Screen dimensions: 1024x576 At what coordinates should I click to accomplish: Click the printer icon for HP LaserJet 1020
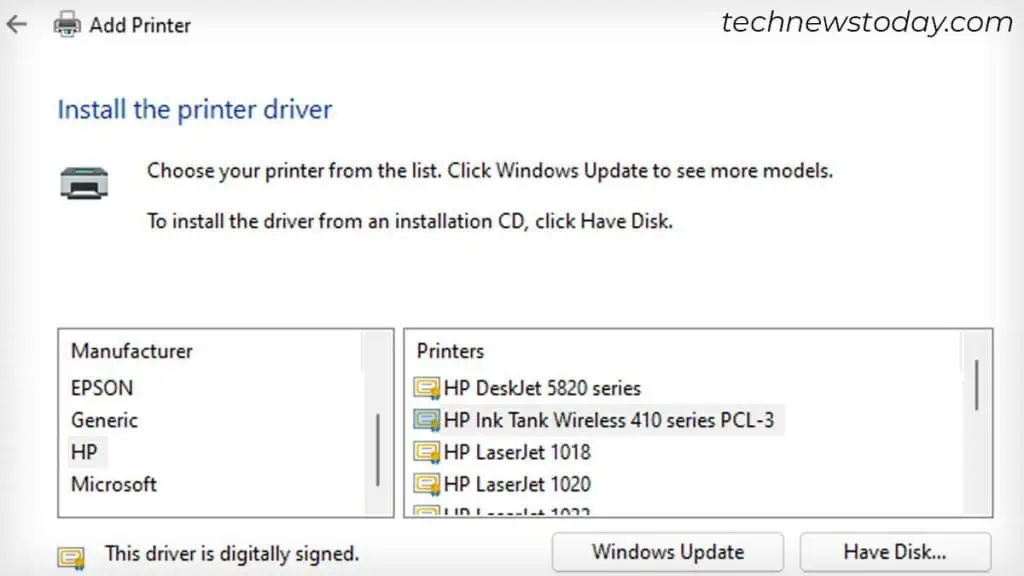pyautogui.click(x=430, y=484)
